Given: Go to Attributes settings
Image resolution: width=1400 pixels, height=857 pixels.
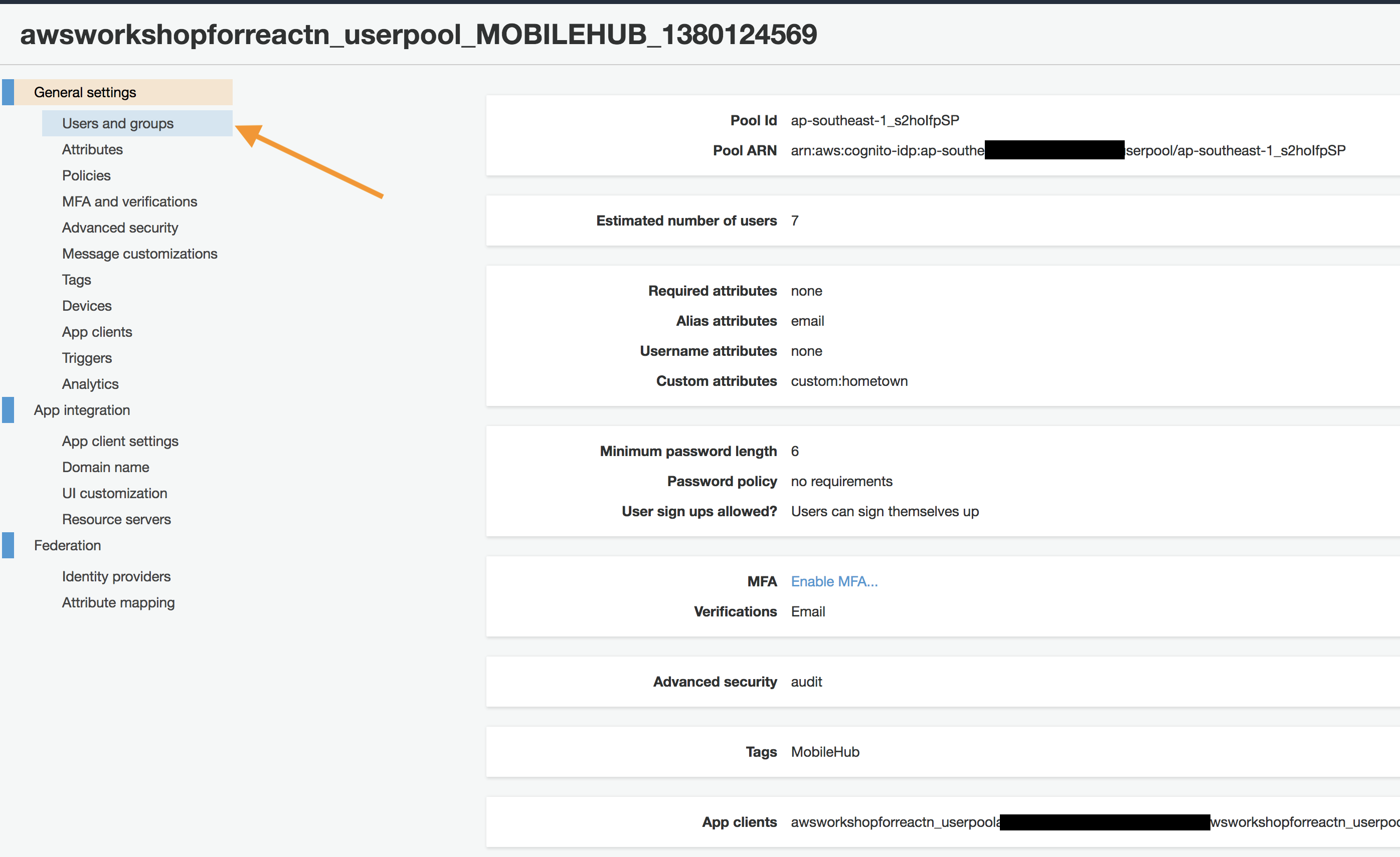Looking at the screenshot, I should point(92,149).
